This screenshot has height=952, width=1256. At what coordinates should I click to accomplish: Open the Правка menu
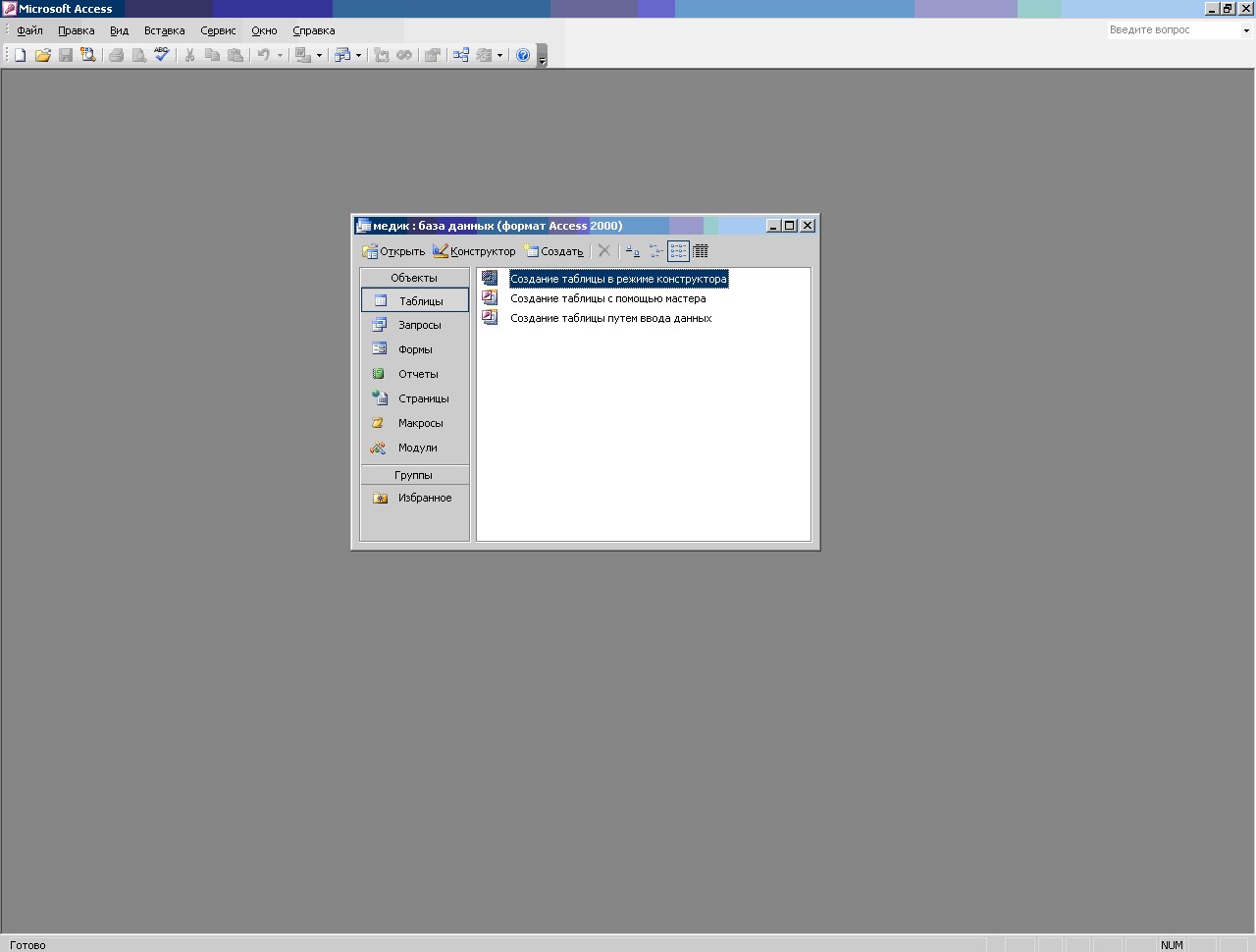click(77, 30)
